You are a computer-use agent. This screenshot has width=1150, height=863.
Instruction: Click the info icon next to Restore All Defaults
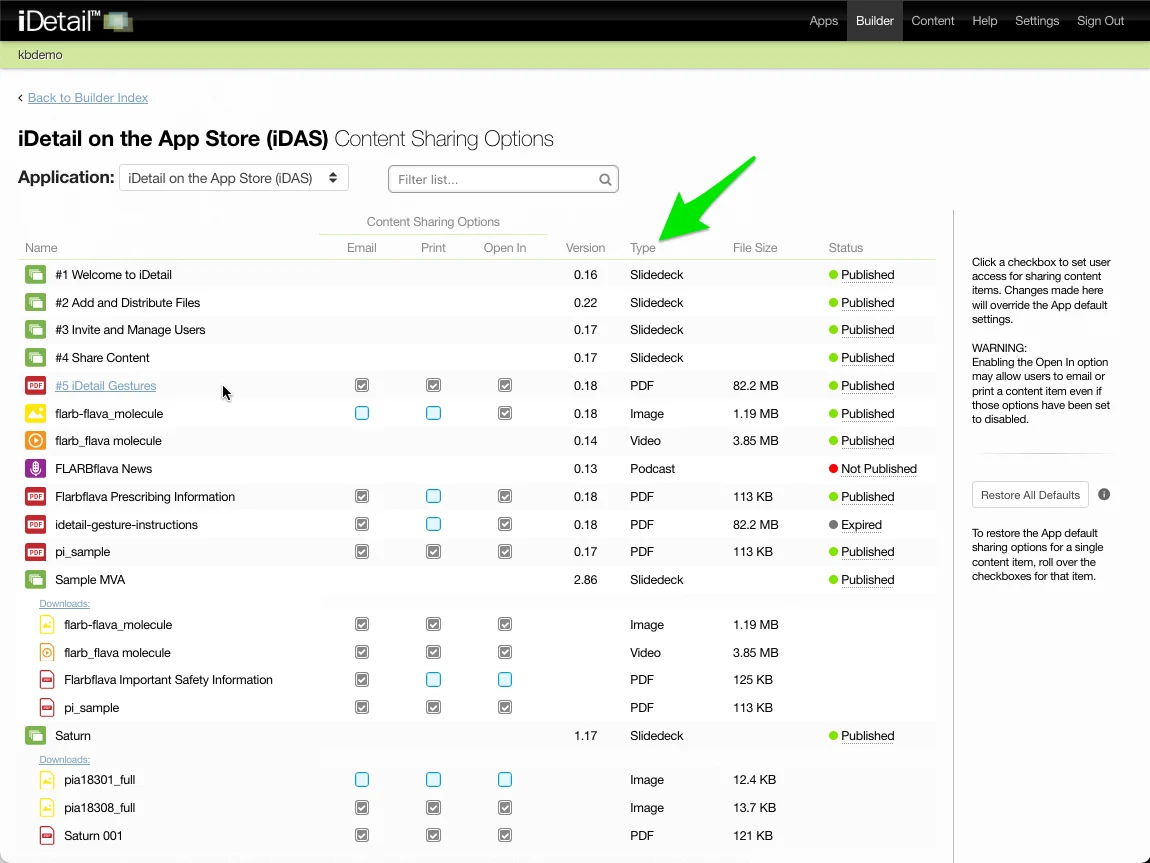[x=1104, y=495]
